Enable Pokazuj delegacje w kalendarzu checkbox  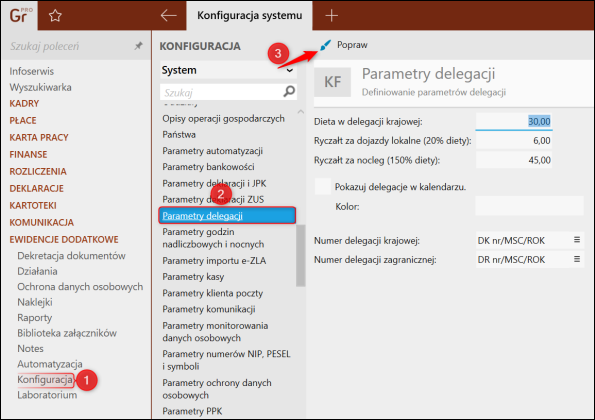coord(323,187)
